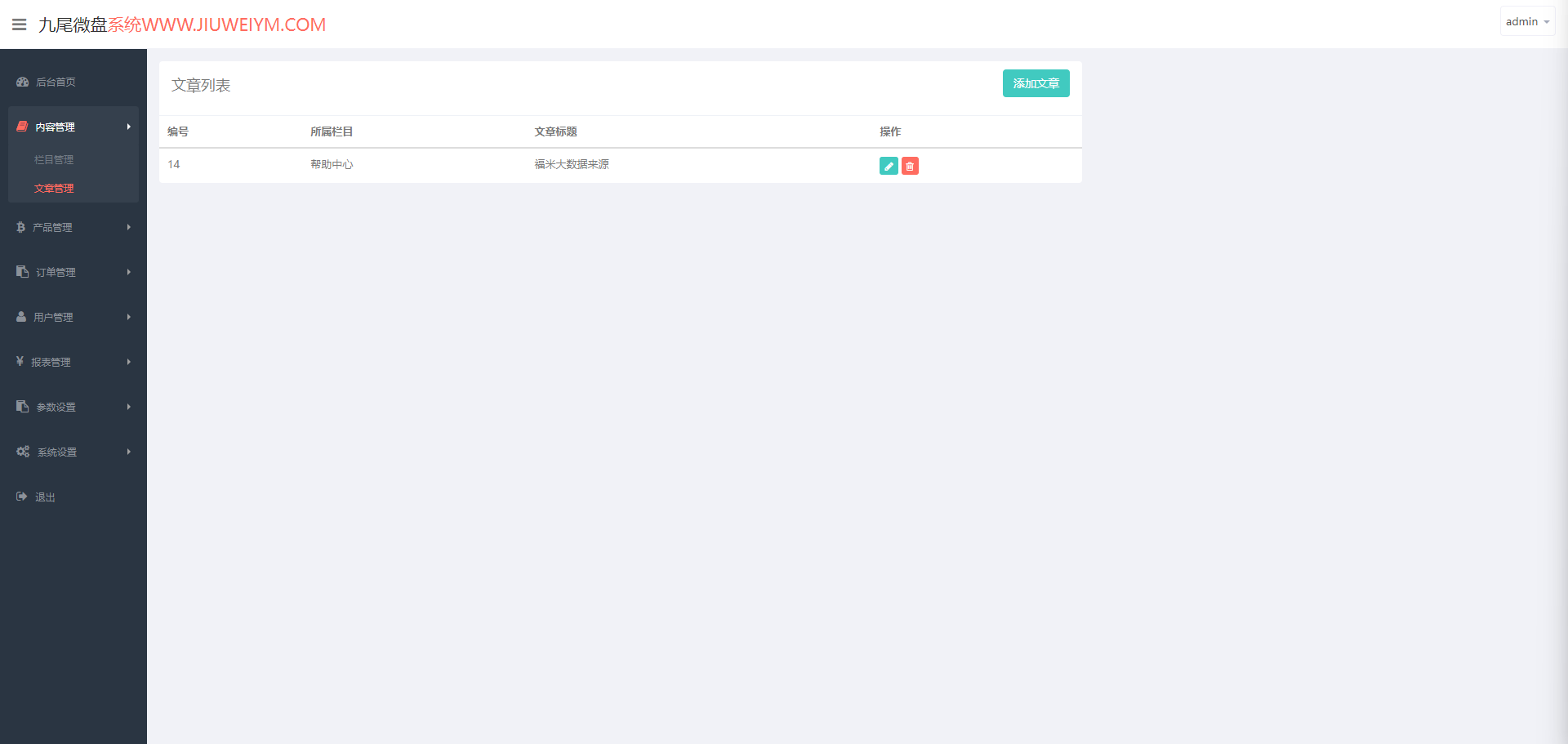Click the yen icon beside 报表管理
This screenshot has width=1568, height=744.
coord(20,361)
